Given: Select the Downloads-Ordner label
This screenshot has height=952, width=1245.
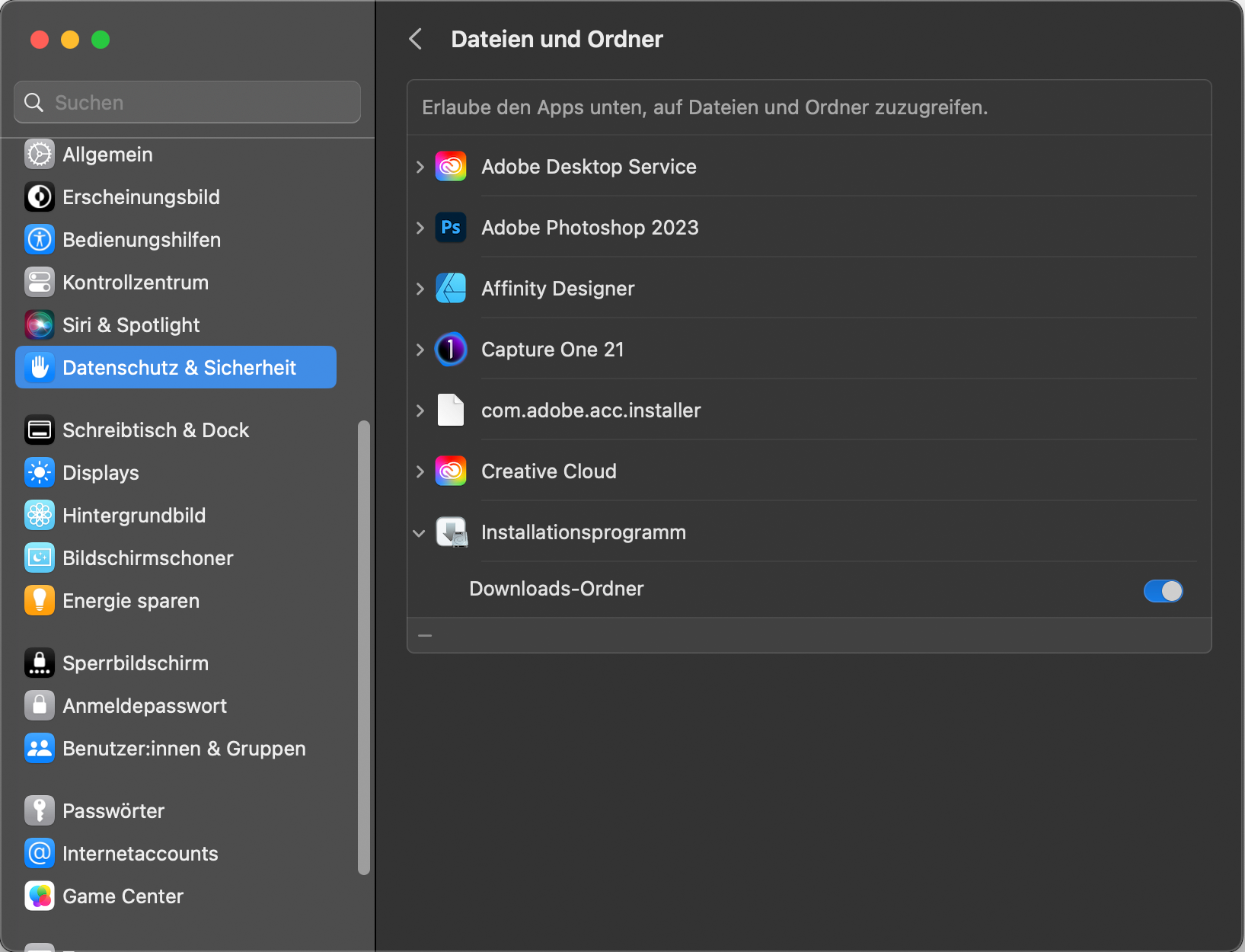Looking at the screenshot, I should point(557,589).
